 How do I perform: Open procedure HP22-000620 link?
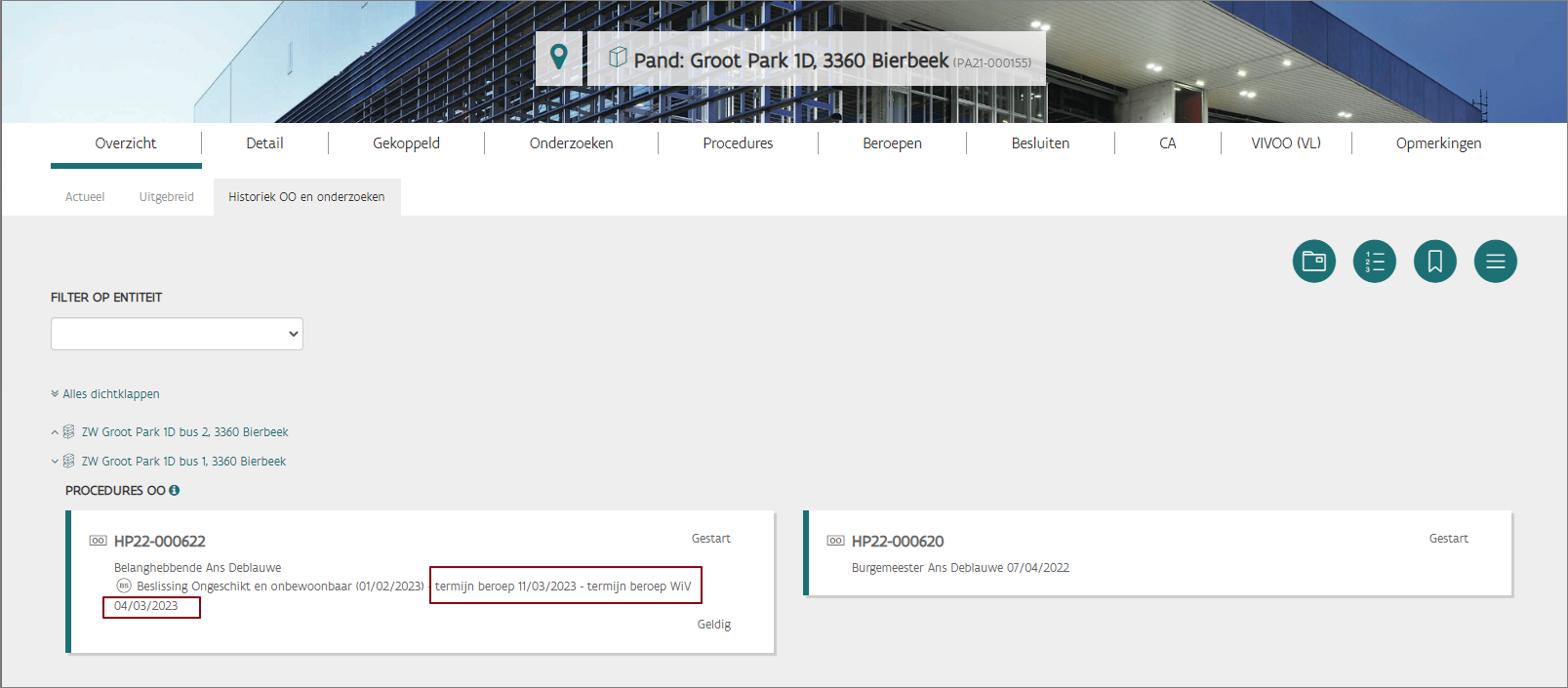(897, 542)
